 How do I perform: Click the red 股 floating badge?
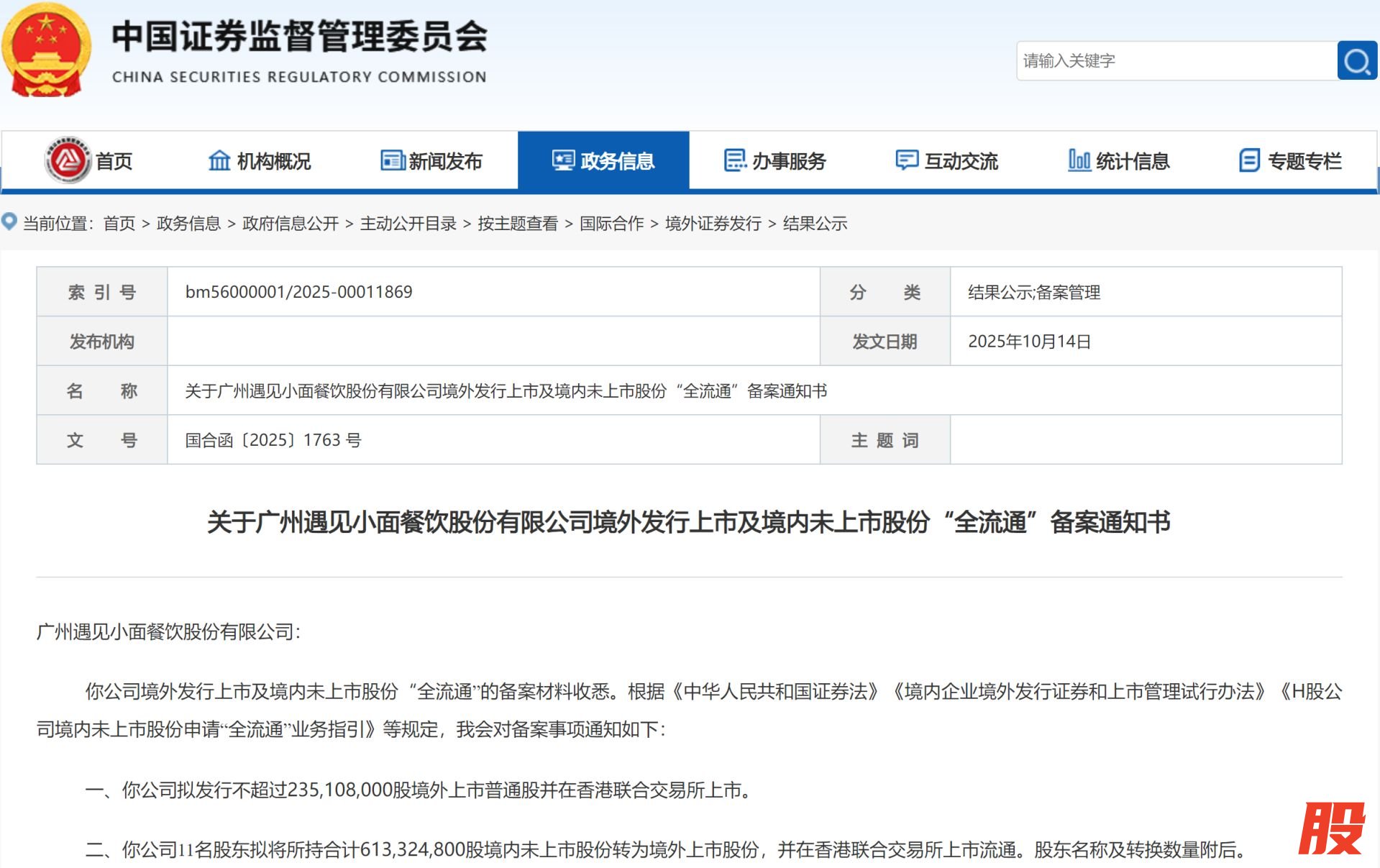(x=1331, y=828)
